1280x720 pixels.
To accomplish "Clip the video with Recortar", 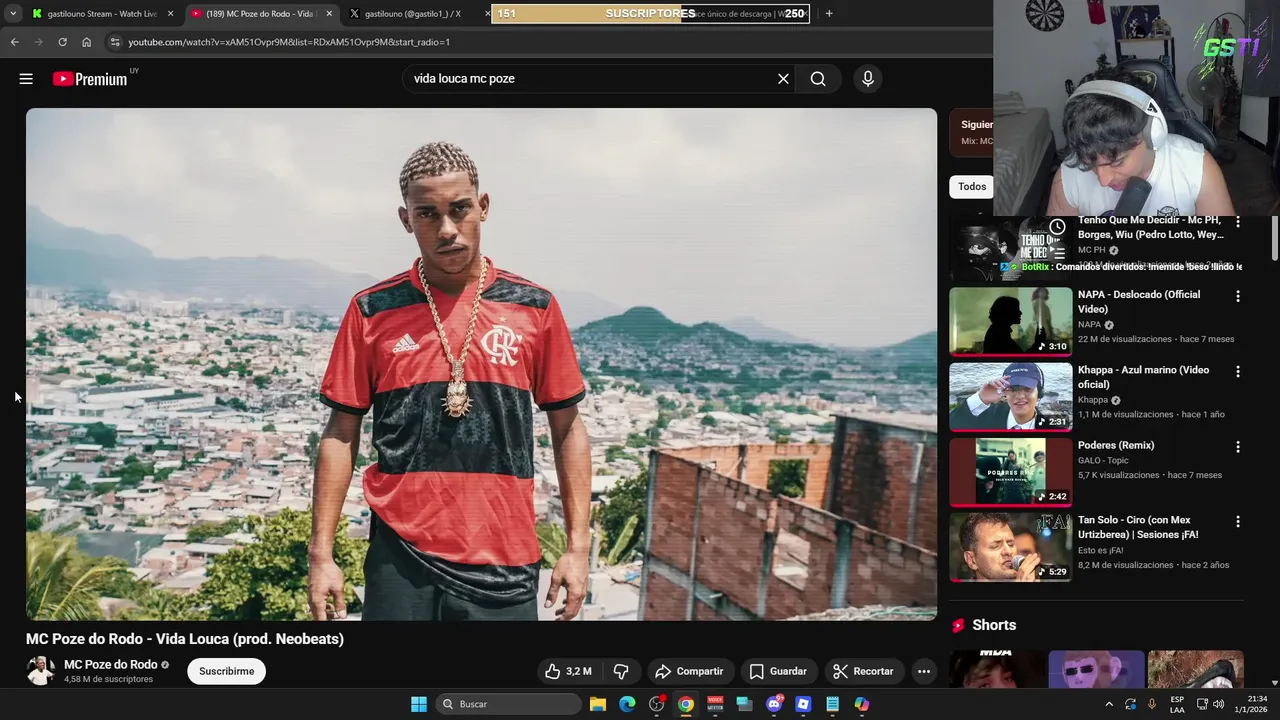I will pyautogui.click(x=863, y=671).
